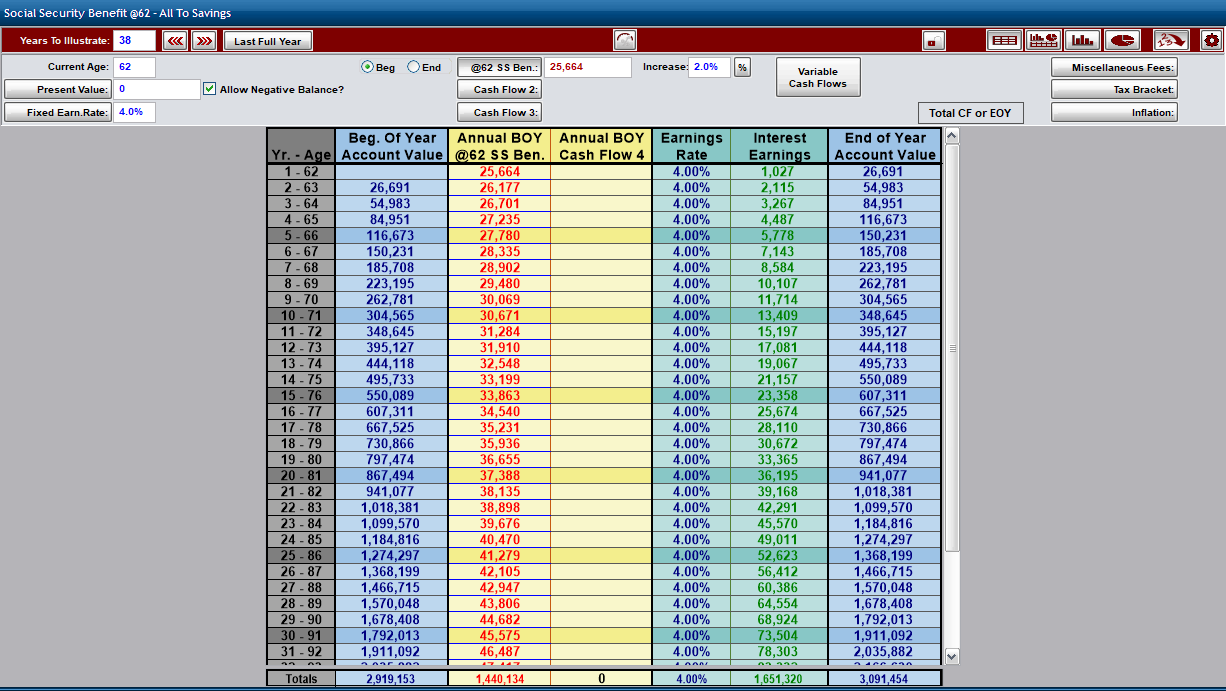
Task: Select the Beg timing radio button
Action: pos(367,67)
